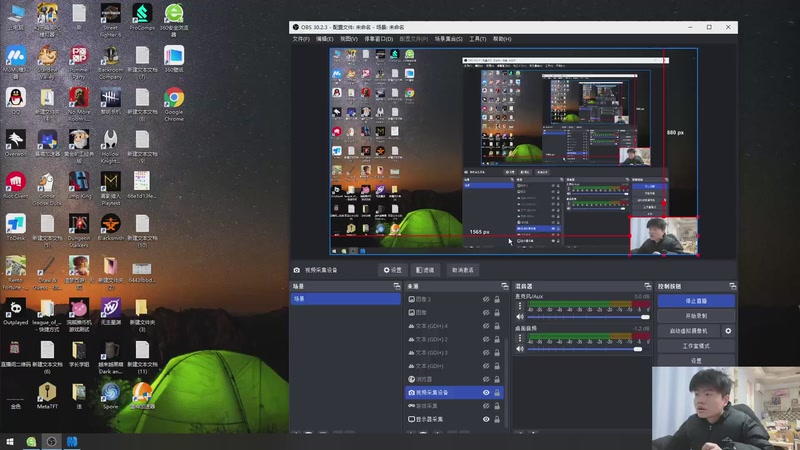Open the 场景集合(S) menu
800x450 pixels.
click(448, 39)
